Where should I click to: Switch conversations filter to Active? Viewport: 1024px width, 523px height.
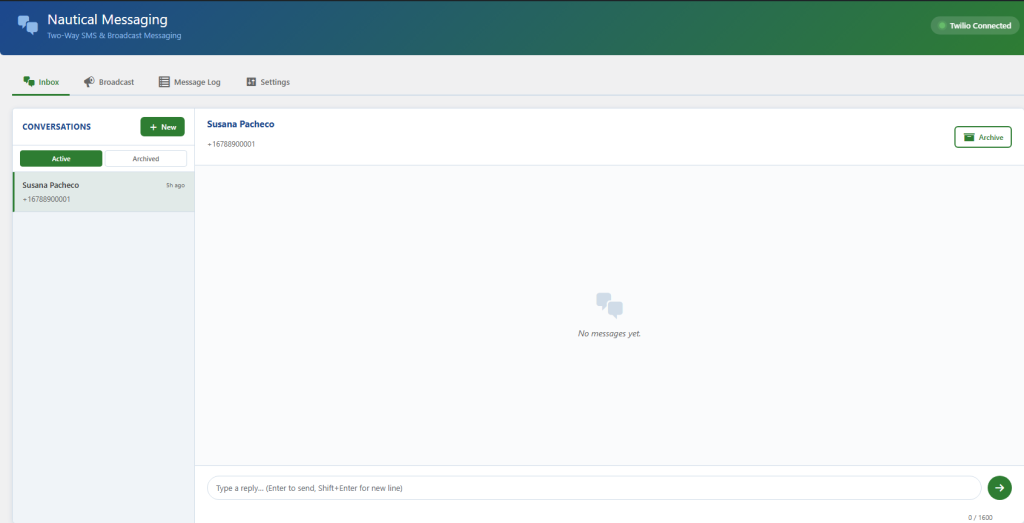[x=61, y=158]
